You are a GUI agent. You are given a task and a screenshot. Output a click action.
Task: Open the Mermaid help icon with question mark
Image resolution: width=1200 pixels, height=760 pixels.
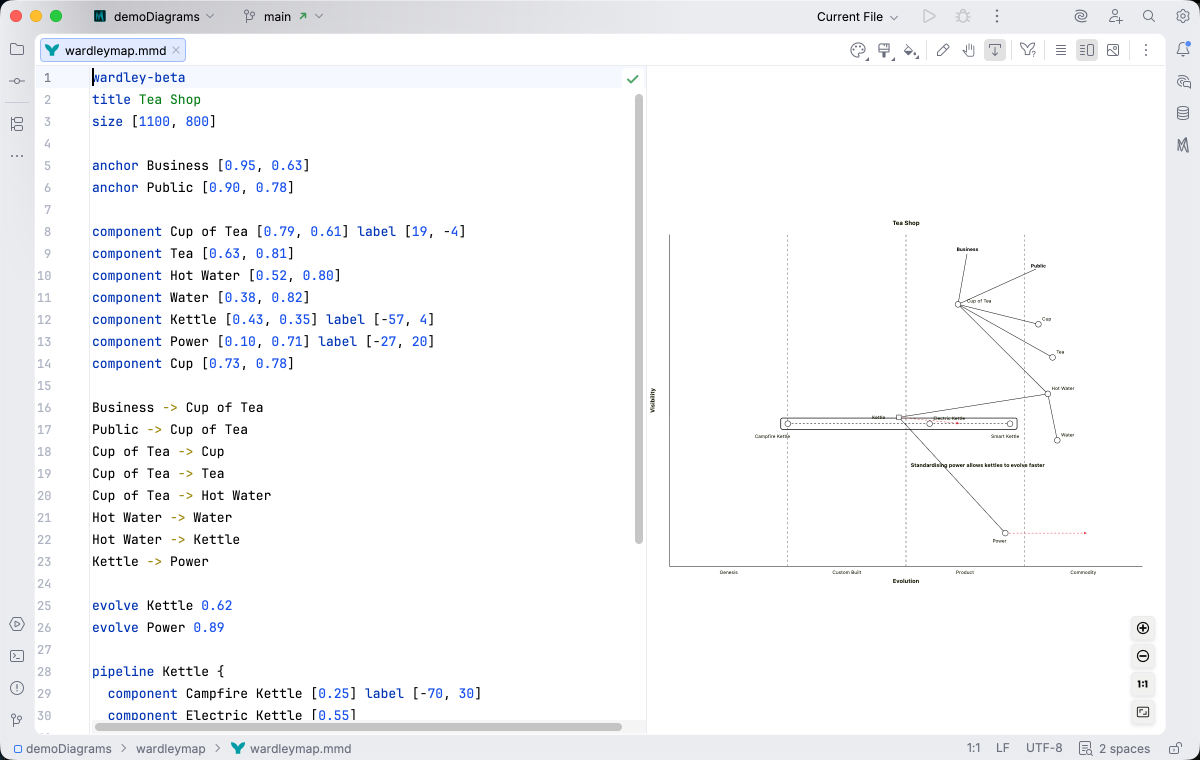[x=1027, y=50]
